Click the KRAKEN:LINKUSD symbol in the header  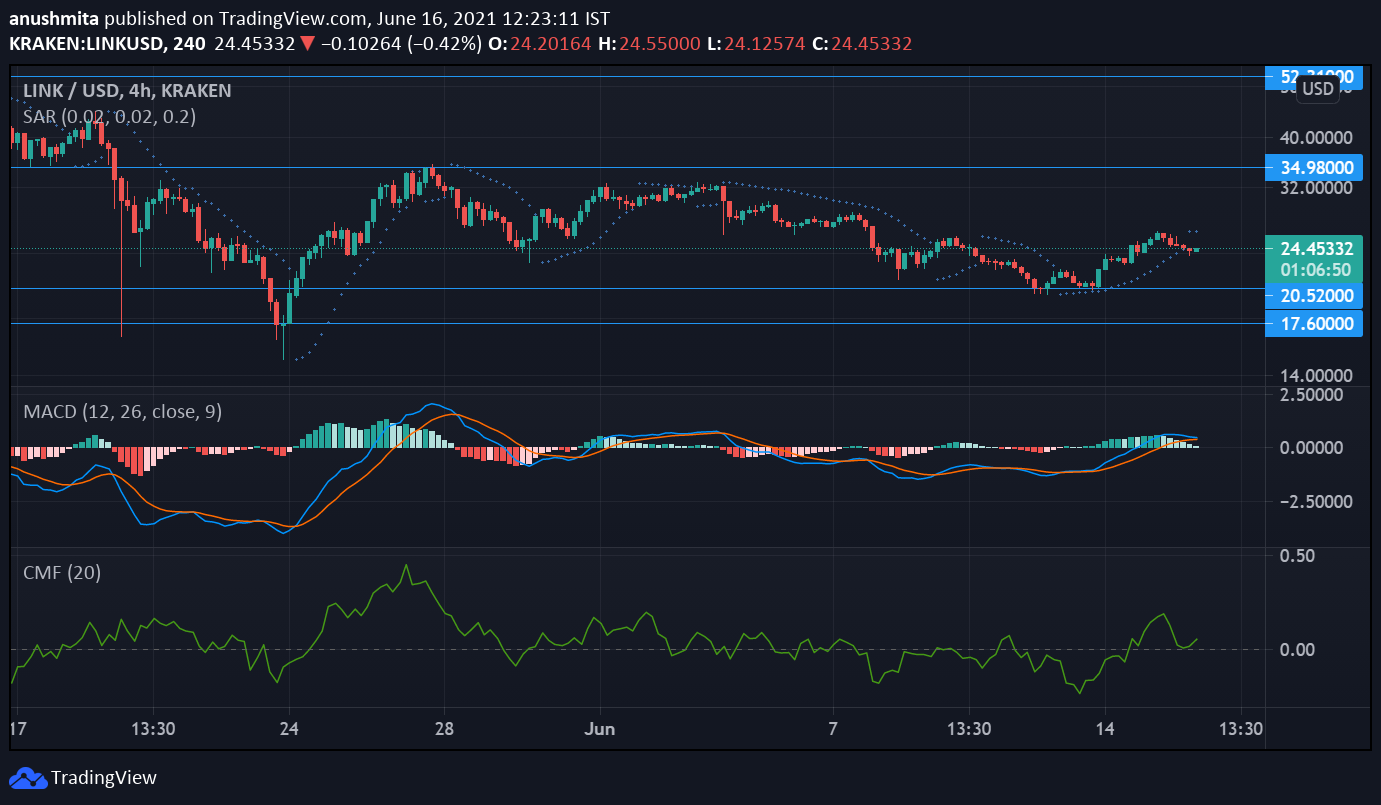[x=88, y=44]
